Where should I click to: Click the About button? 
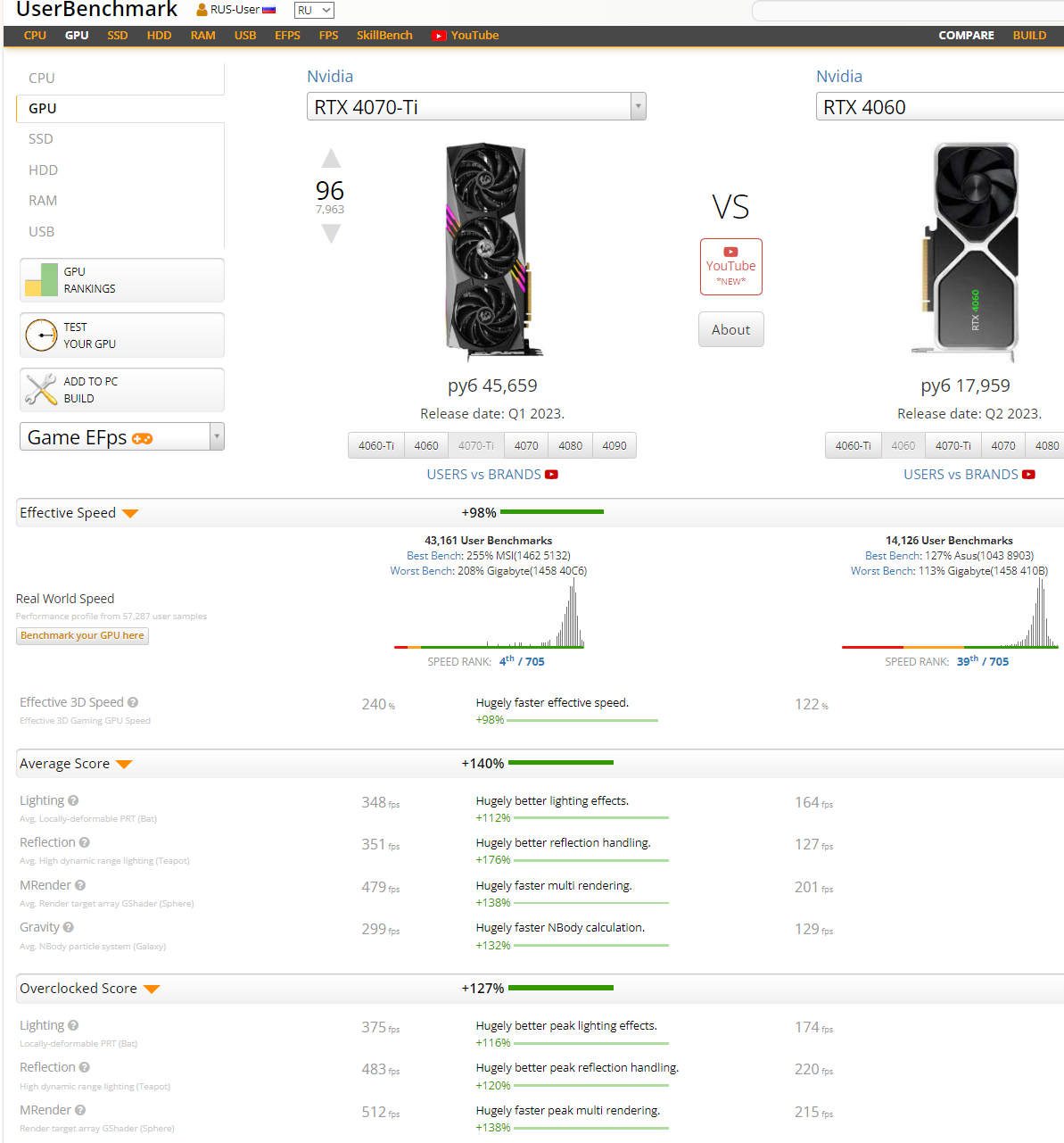tap(730, 329)
